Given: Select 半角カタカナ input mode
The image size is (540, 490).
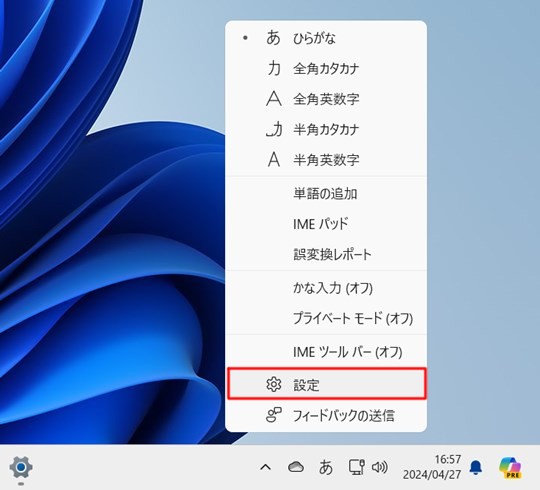Looking at the screenshot, I should pyautogui.click(x=326, y=129).
